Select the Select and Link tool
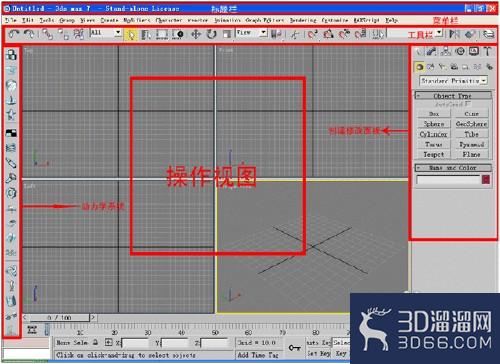The height and width of the screenshot is (364, 500). point(47,34)
